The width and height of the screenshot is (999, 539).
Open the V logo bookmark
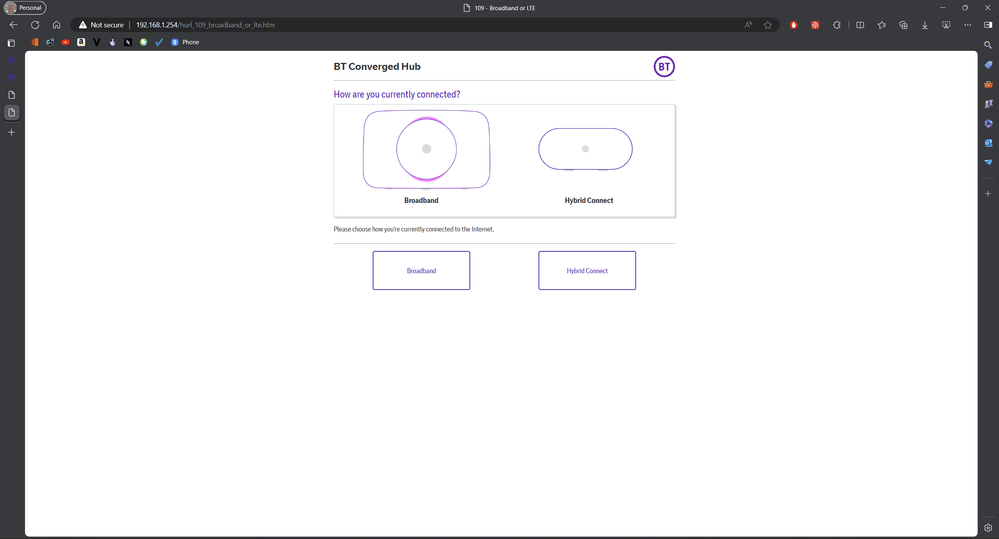pos(96,42)
